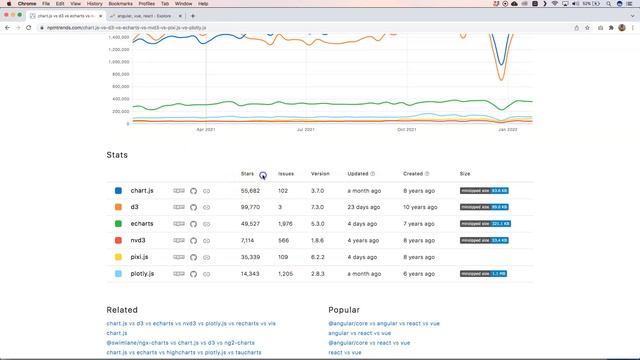Open the Bookmarks menu

click(x=120, y=4)
